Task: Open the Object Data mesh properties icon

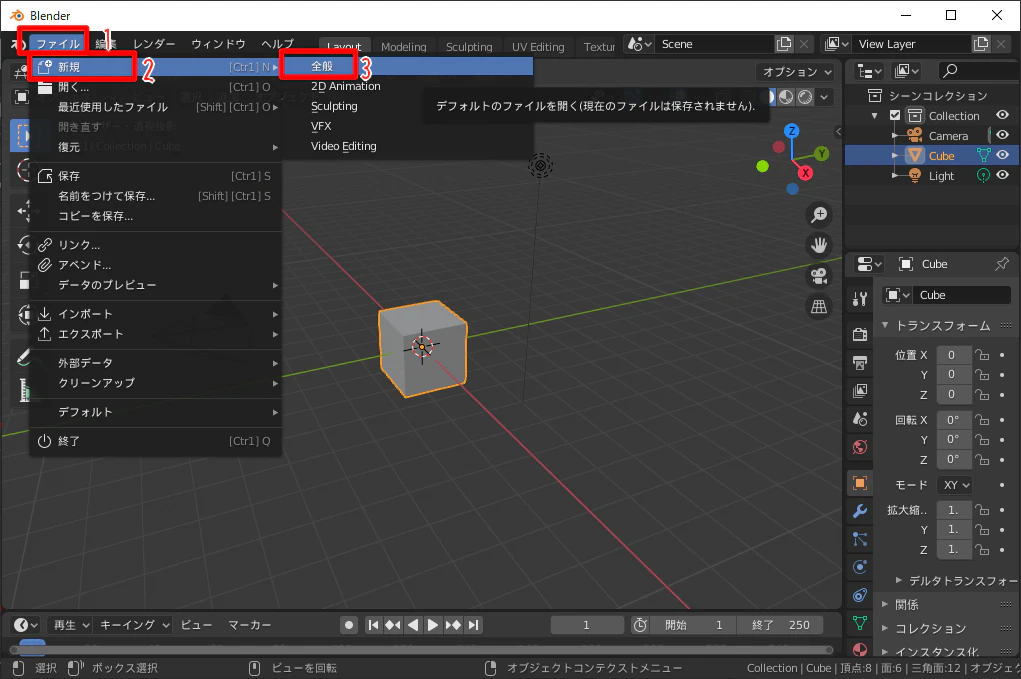Action: [x=860, y=623]
